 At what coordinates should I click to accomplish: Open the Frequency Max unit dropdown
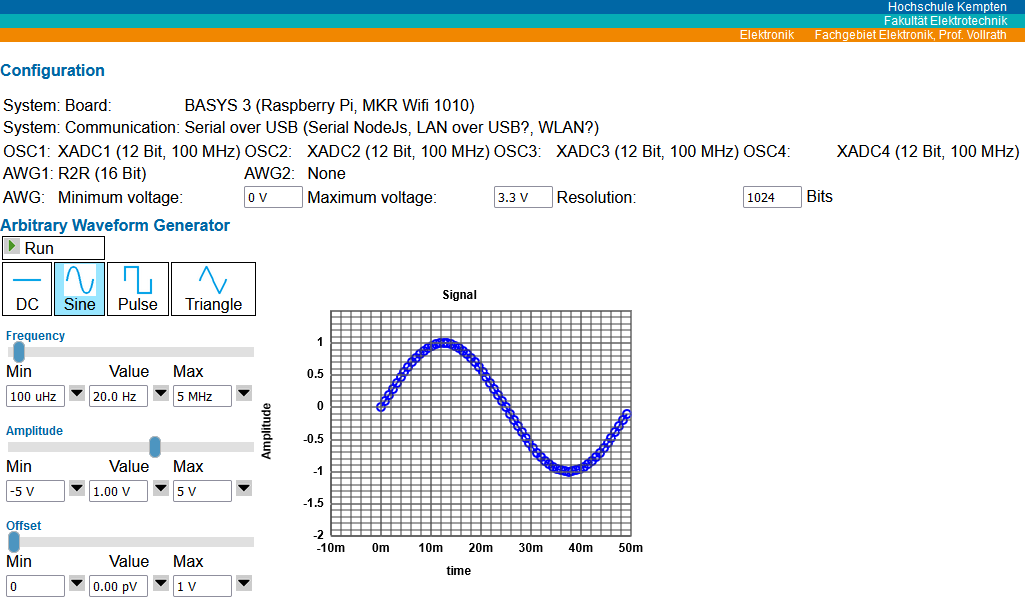(243, 396)
